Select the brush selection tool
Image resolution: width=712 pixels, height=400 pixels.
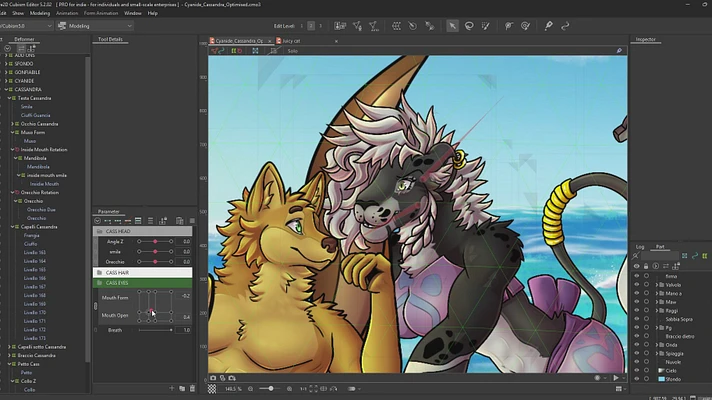(x=485, y=26)
